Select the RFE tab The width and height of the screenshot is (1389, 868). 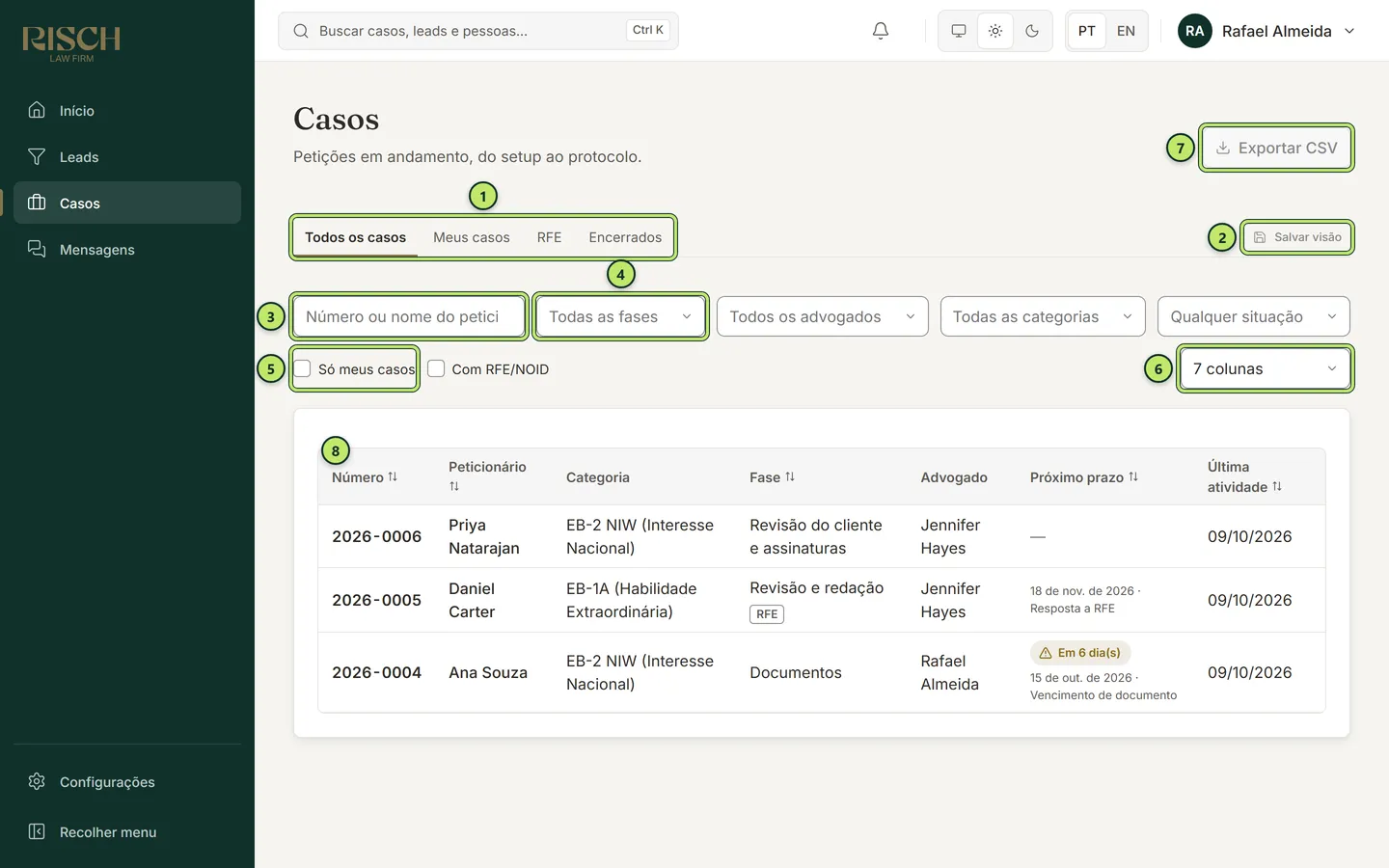tap(549, 237)
